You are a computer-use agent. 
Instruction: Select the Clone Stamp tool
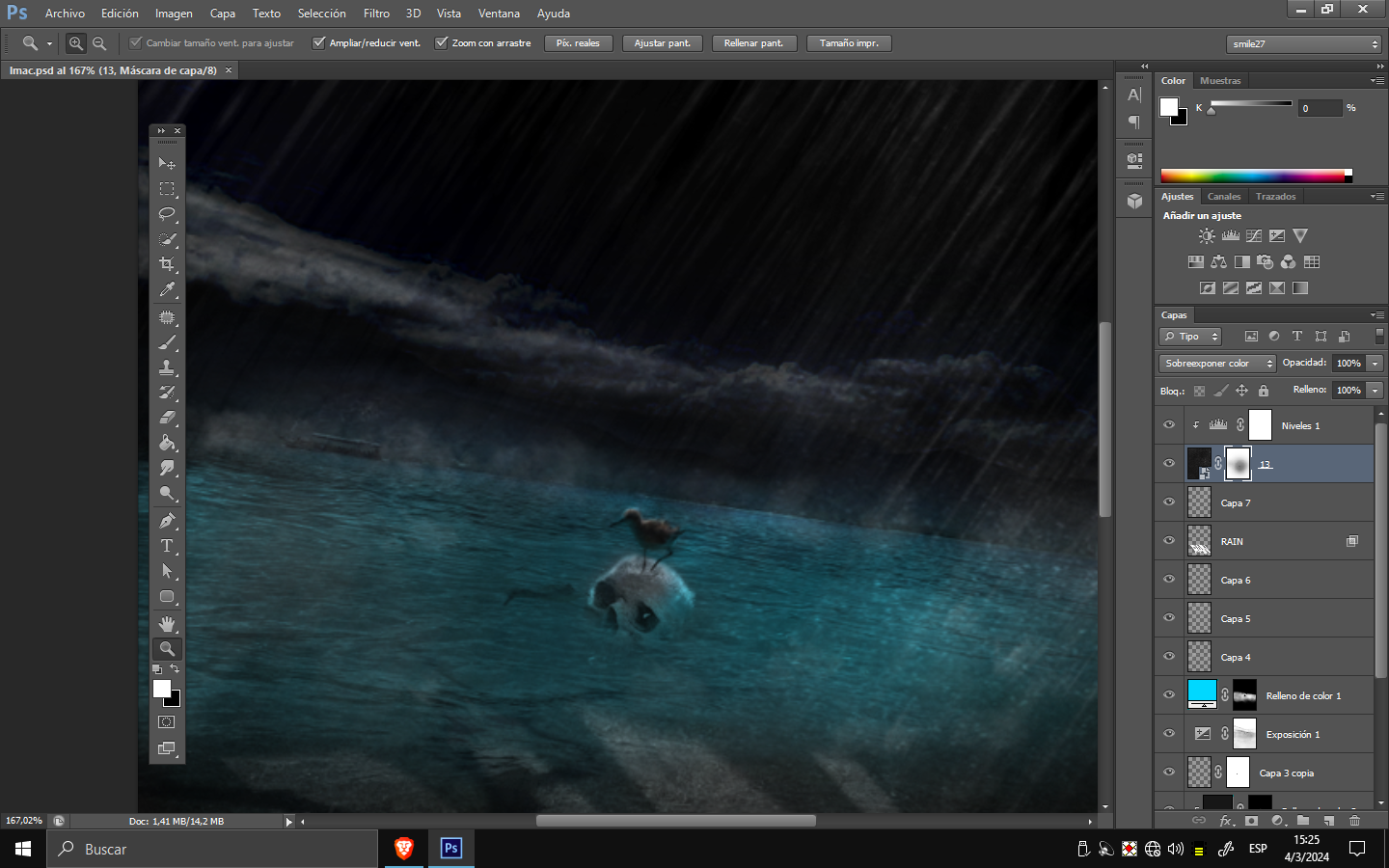pyautogui.click(x=167, y=367)
